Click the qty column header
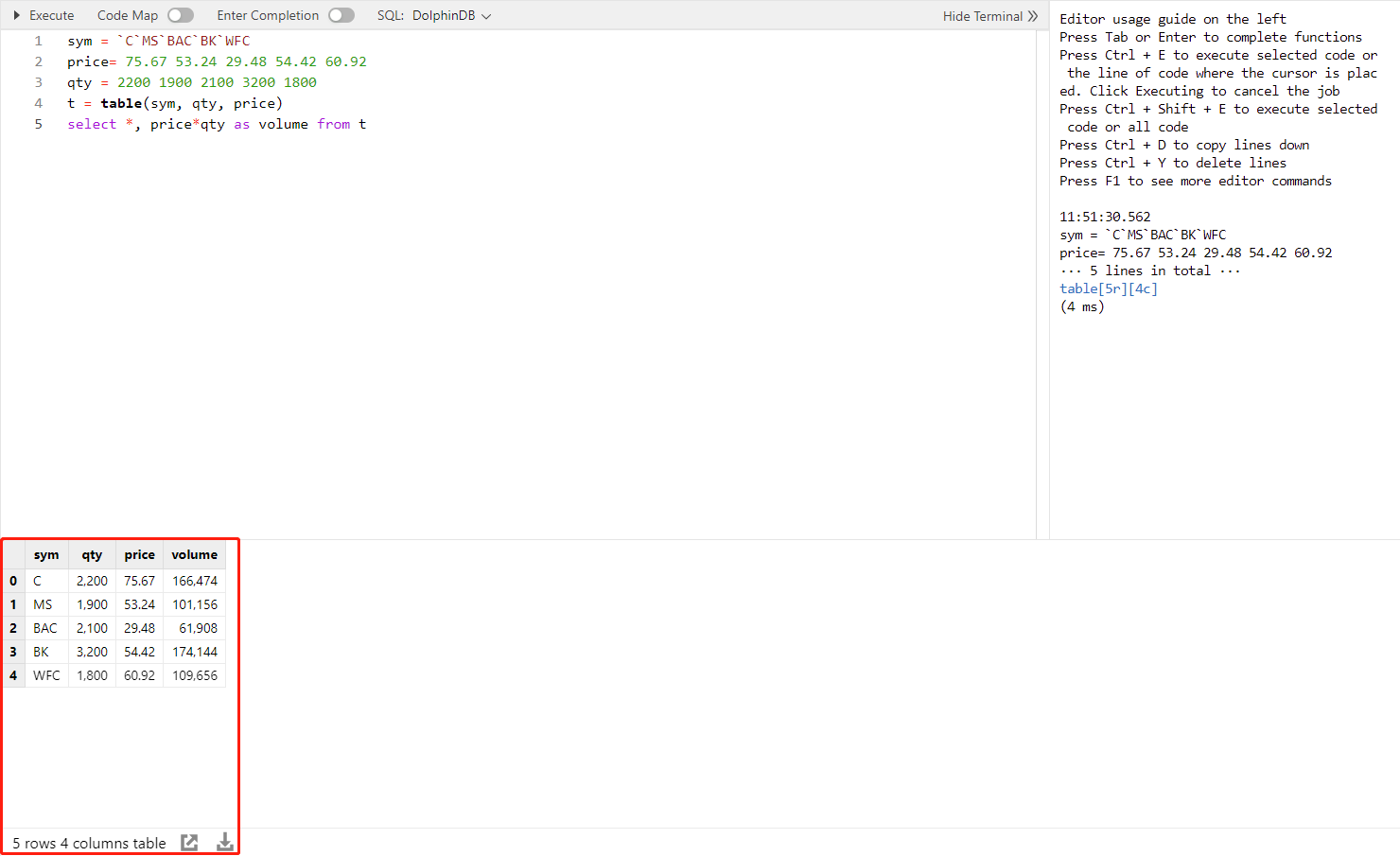 [92, 555]
